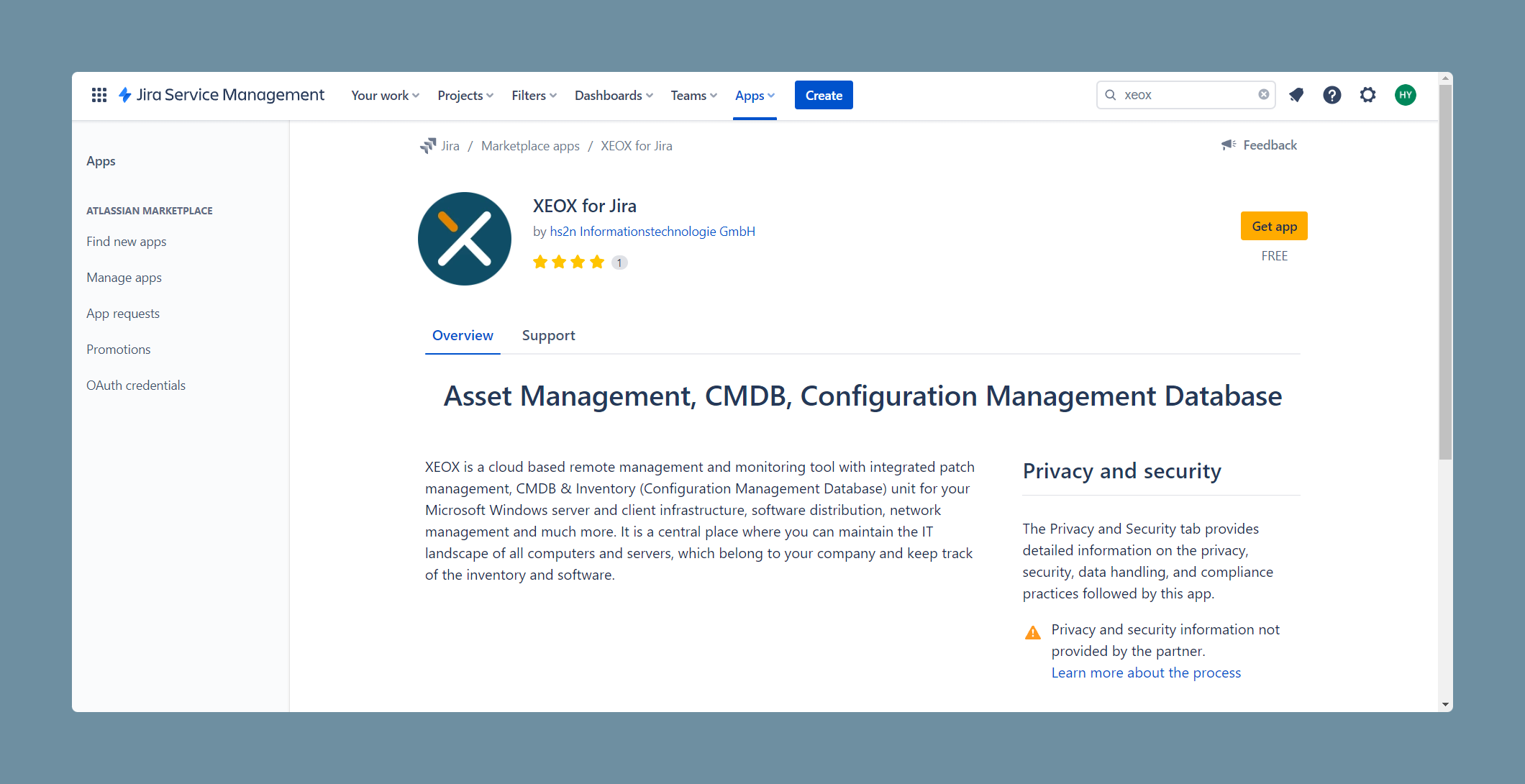Screen dimensions: 1525x784
Task: Click the Get app button
Action: [1274, 227]
